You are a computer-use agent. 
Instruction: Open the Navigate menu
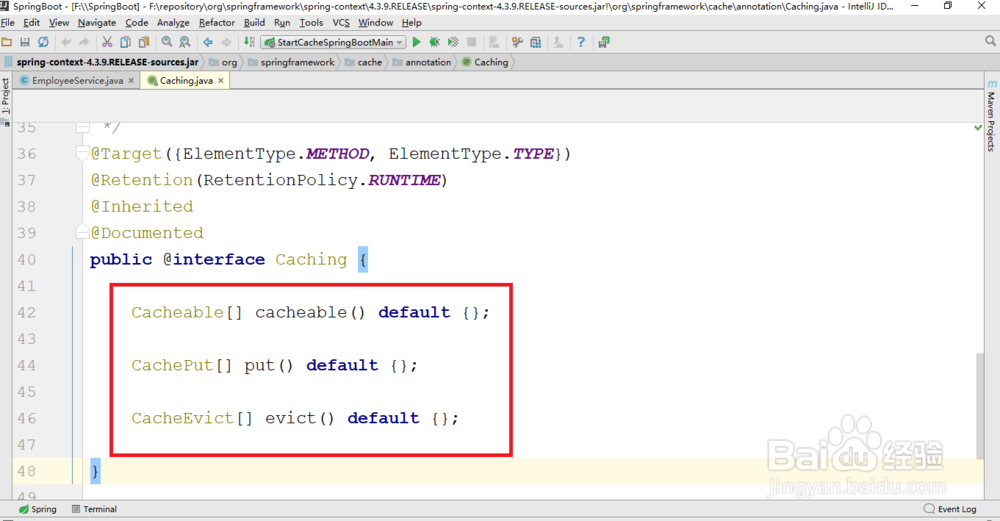(97, 22)
